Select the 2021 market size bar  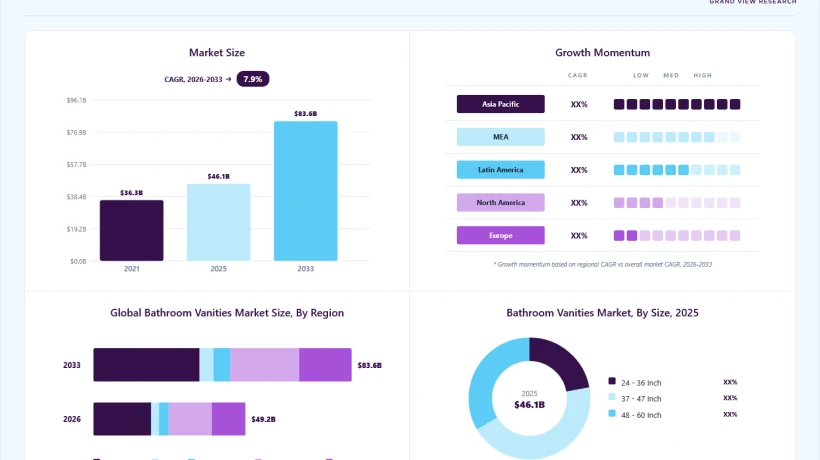coord(132,231)
